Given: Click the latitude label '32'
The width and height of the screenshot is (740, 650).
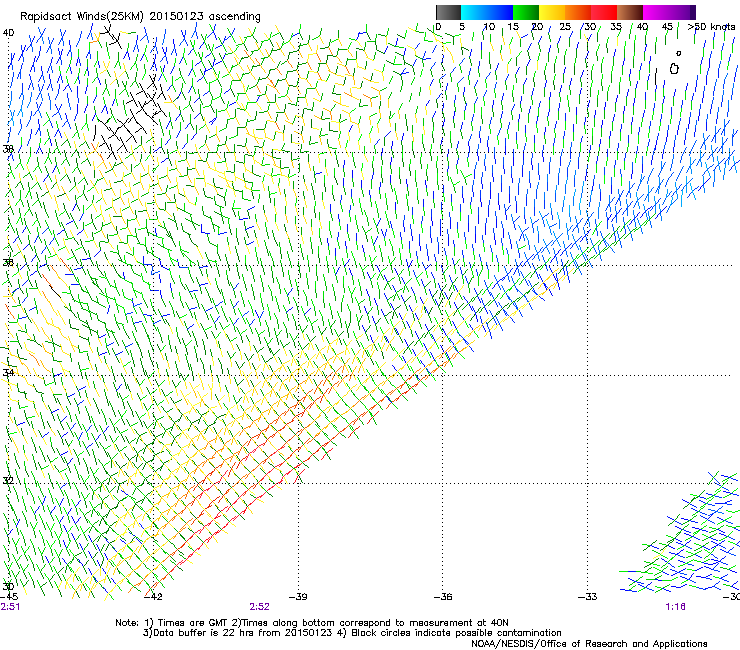Looking at the screenshot, I should click(x=8, y=481).
